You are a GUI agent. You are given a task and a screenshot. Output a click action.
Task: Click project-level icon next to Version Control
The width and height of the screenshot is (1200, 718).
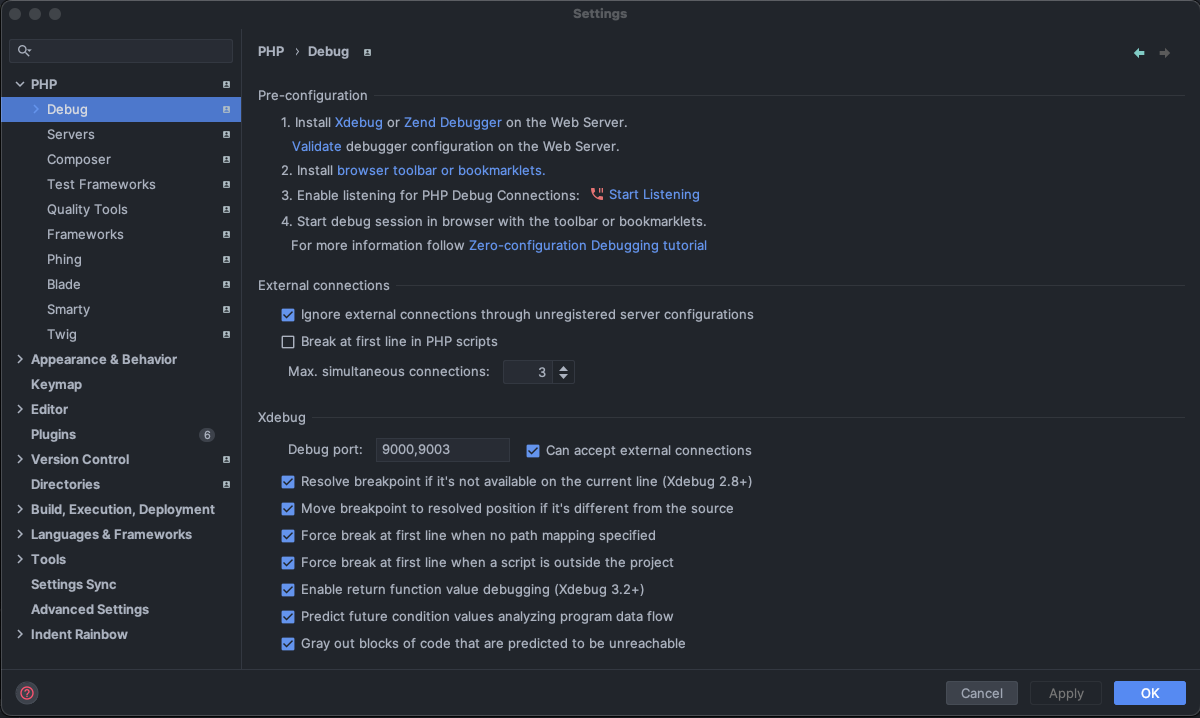click(226, 460)
